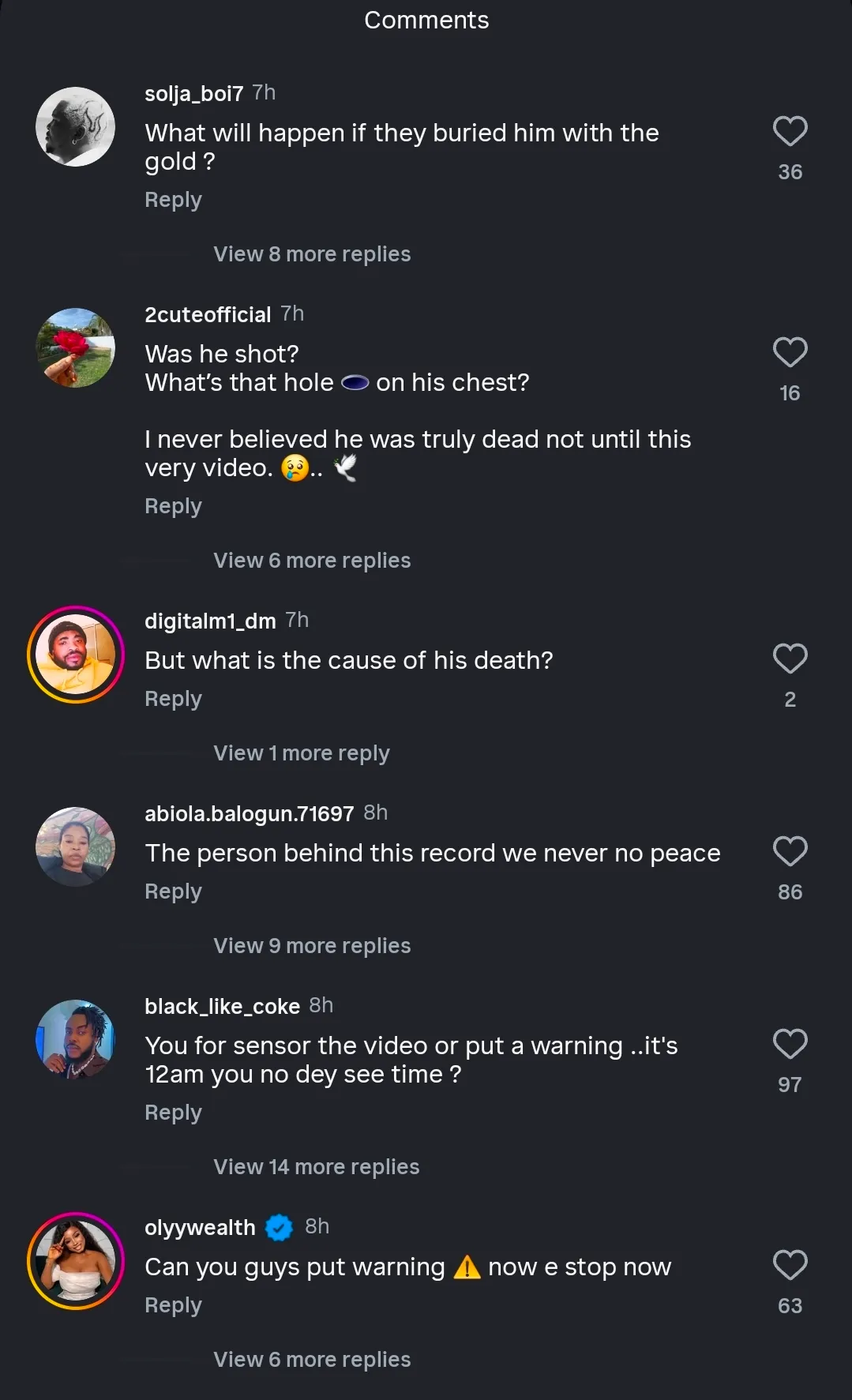
Task: Like solja_boi7's comment with heart icon
Action: click(x=790, y=132)
